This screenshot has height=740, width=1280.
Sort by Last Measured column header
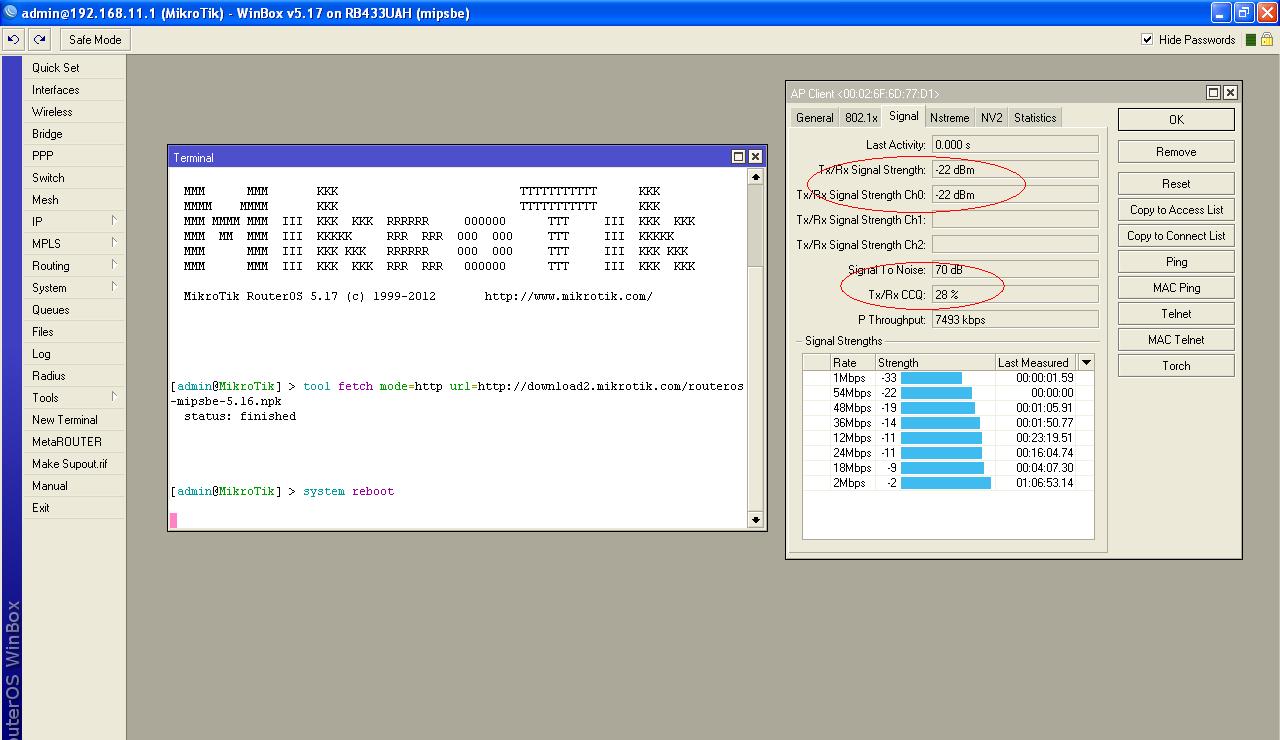pos(1036,363)
